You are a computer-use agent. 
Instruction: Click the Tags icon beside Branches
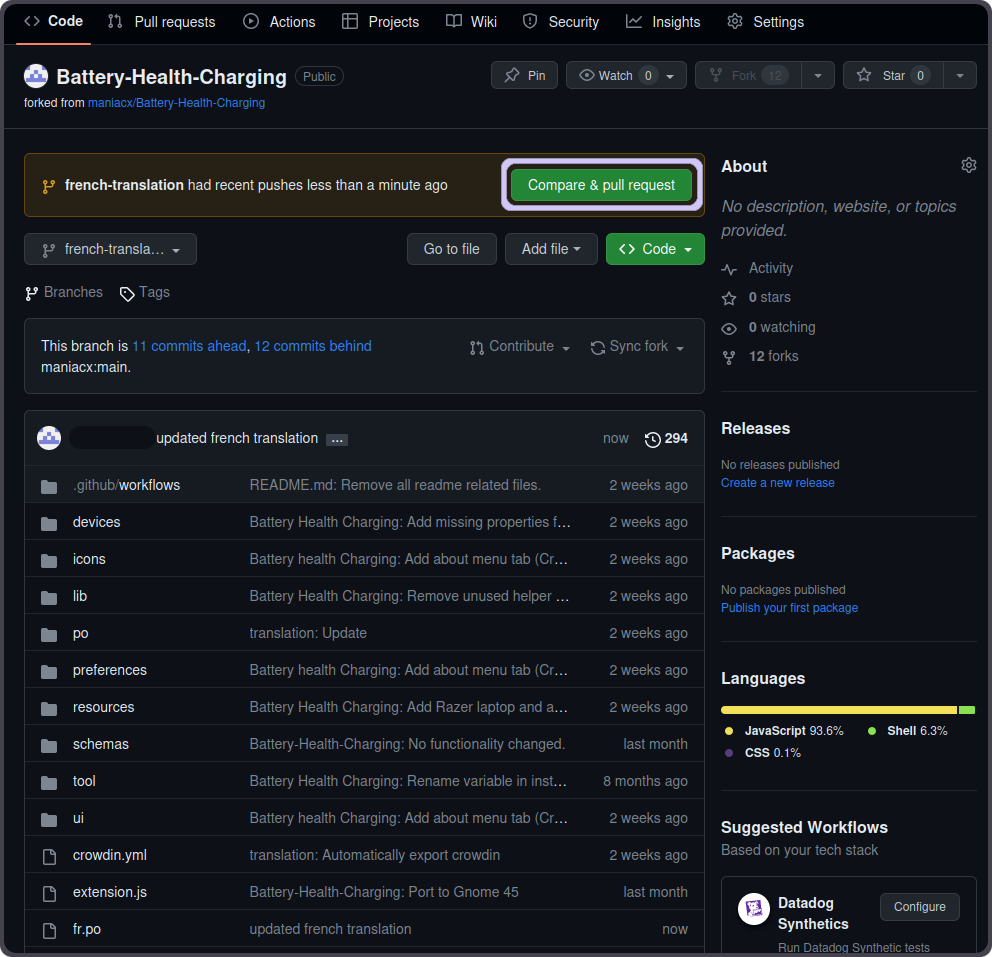pos(126,292)
